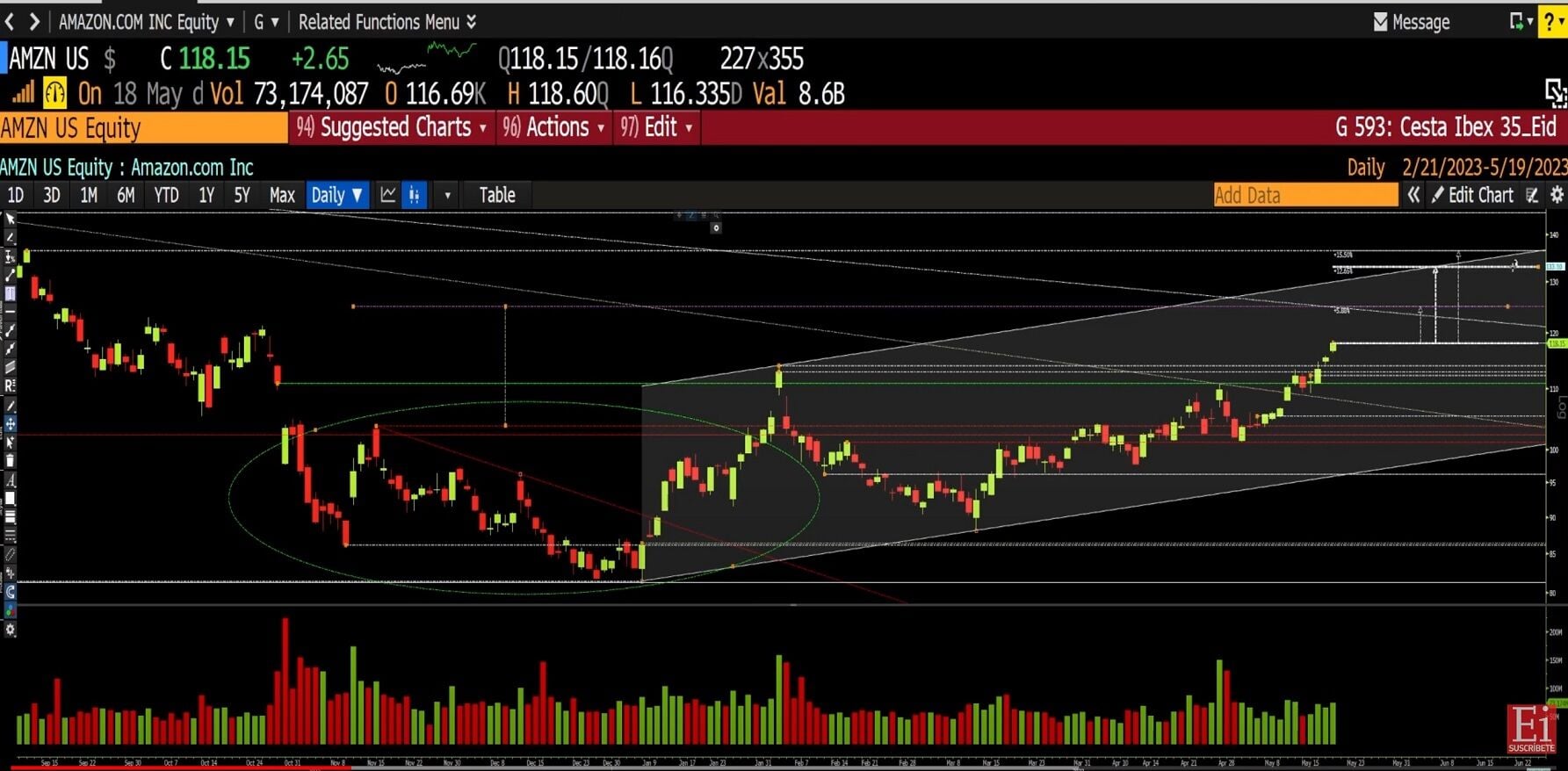This screenshot has height=771, width=1568.
Task: Toggle the four-arrow move tool
Action: (10, 423)
